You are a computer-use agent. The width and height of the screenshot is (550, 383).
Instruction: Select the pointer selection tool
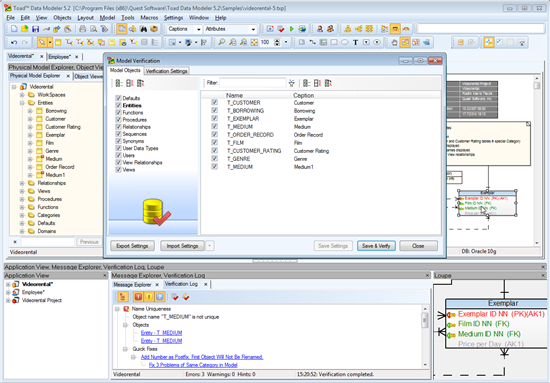tap(42, 42)
